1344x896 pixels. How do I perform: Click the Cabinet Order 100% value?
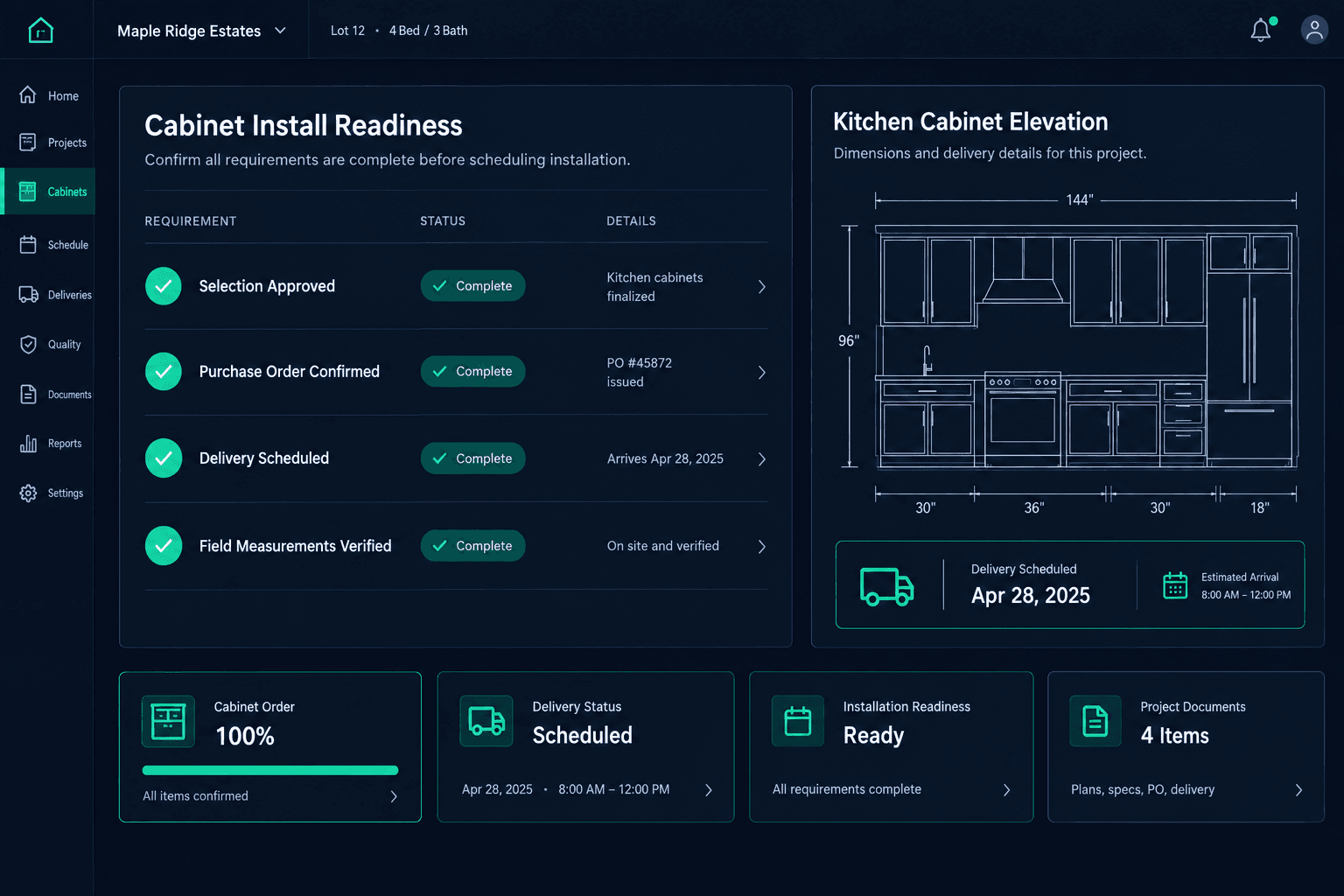[245, 737]
